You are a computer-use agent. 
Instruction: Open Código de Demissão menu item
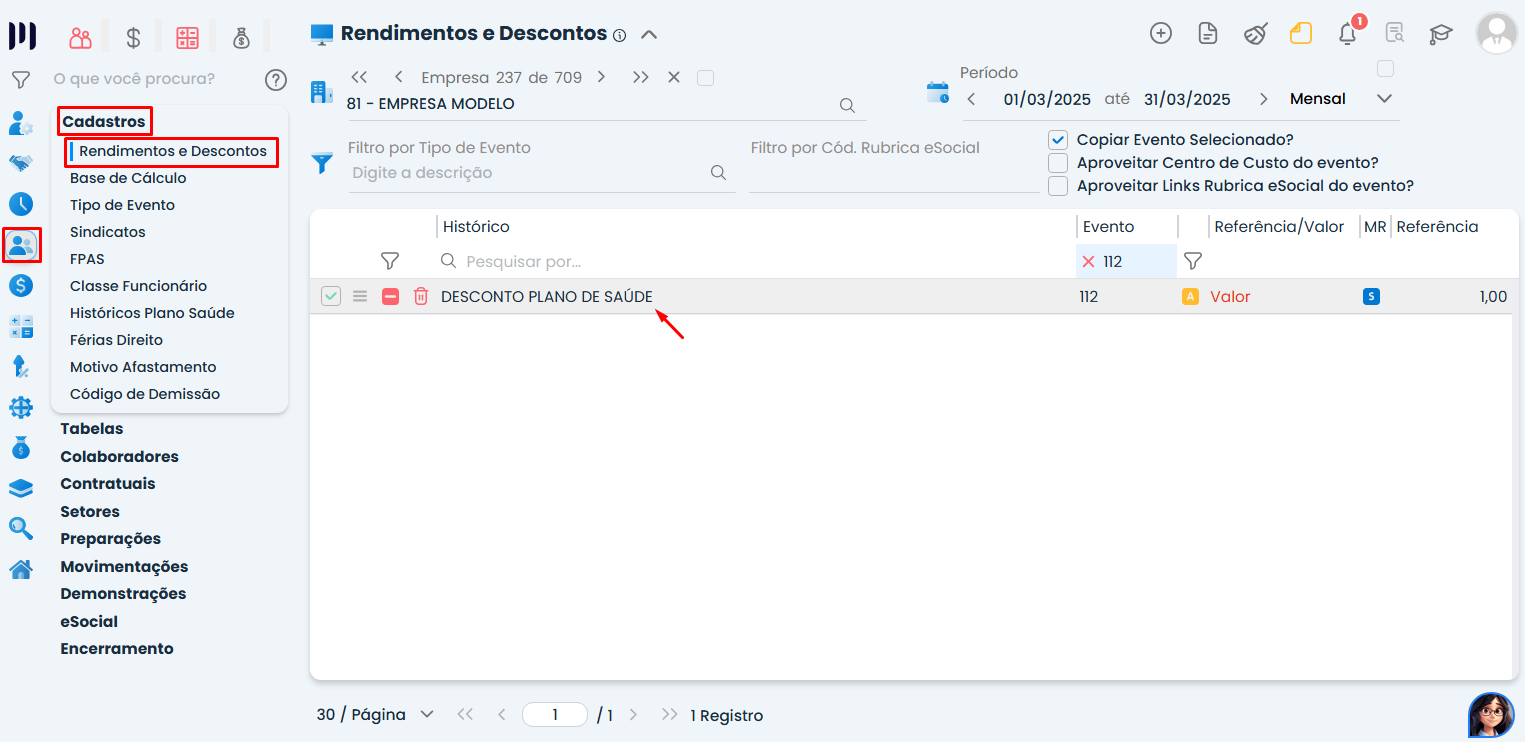[x=145, y=394]
